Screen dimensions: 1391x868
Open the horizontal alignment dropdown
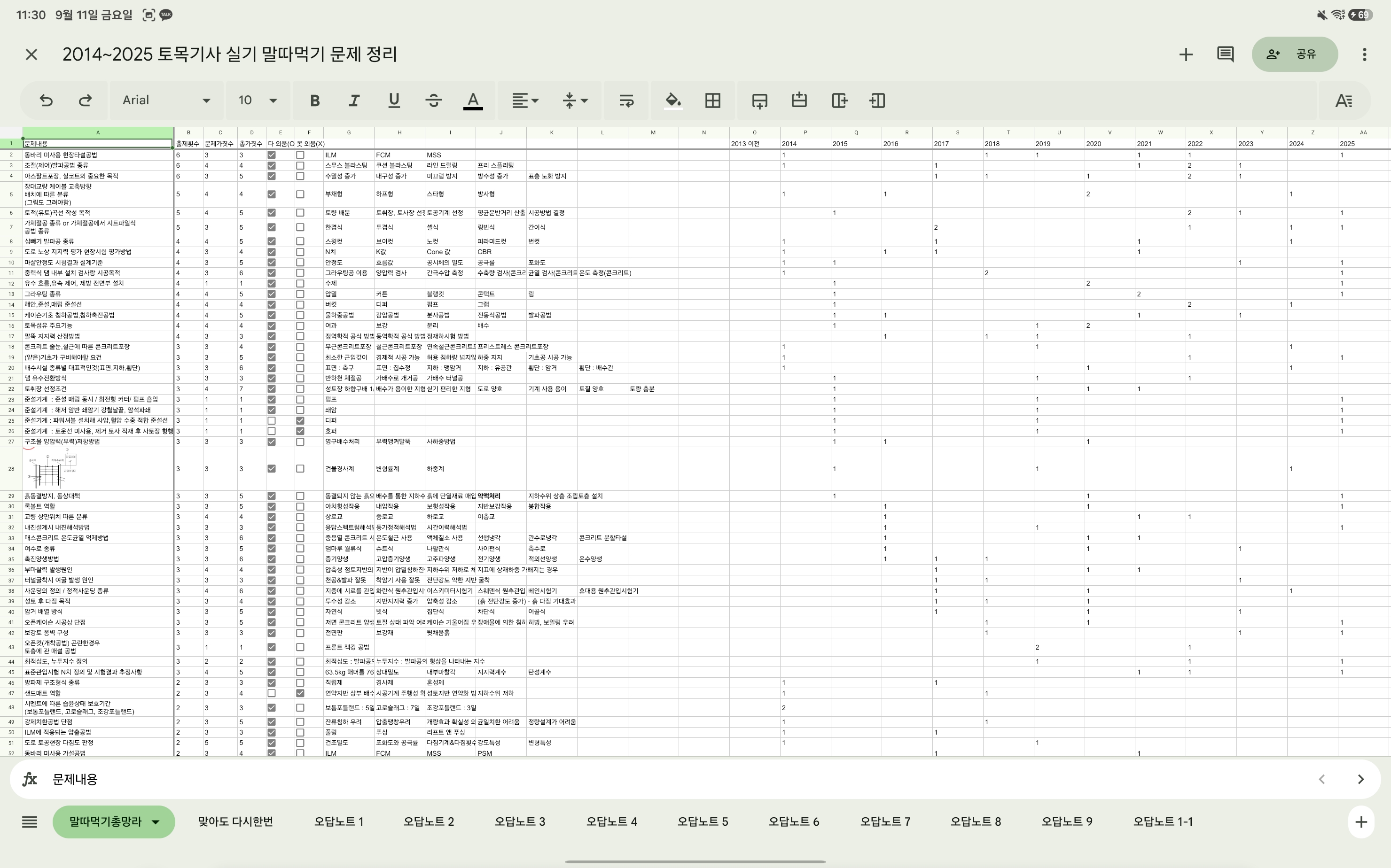click(x=525, y=101)
